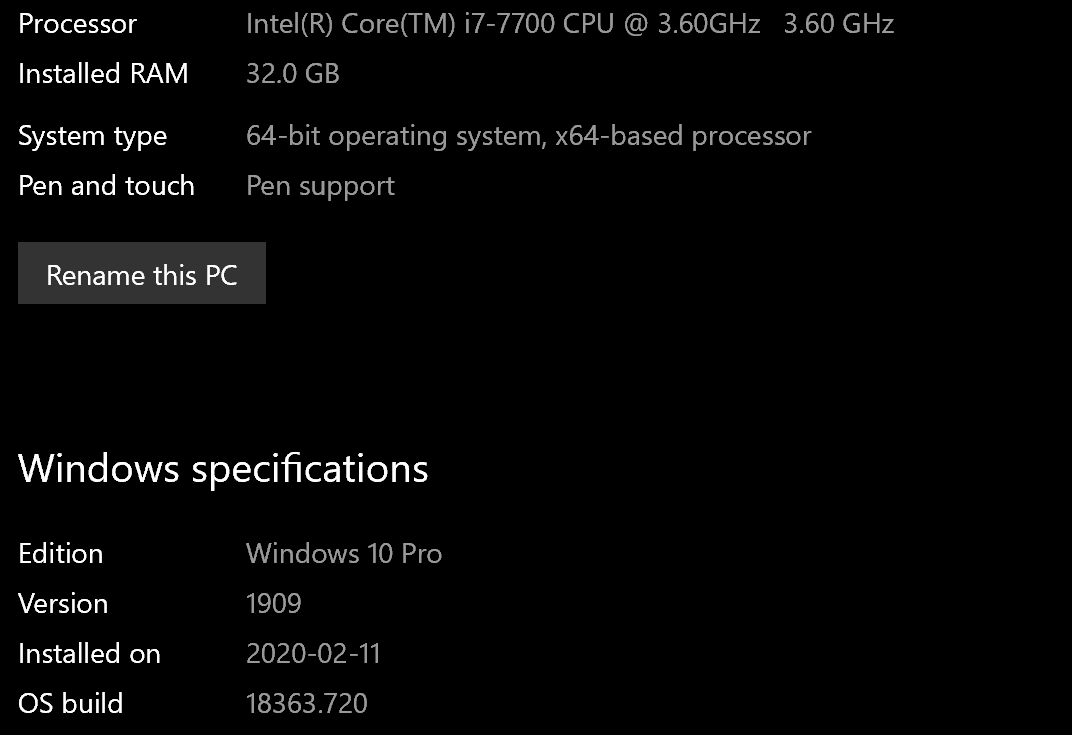1072x739 pixels.
Task: Click the Processor label
Action: click(x=77, y=24)
